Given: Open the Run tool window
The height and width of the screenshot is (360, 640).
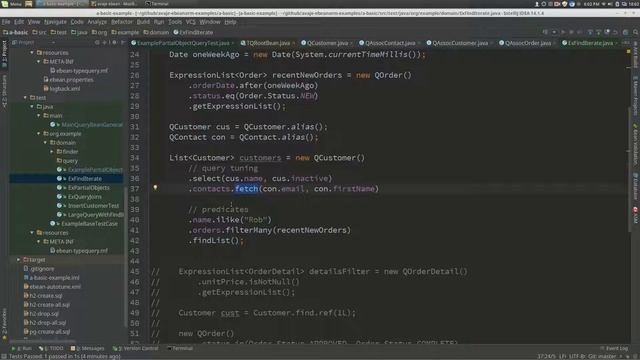Looking at the screenshot, I should click(22, 348).
